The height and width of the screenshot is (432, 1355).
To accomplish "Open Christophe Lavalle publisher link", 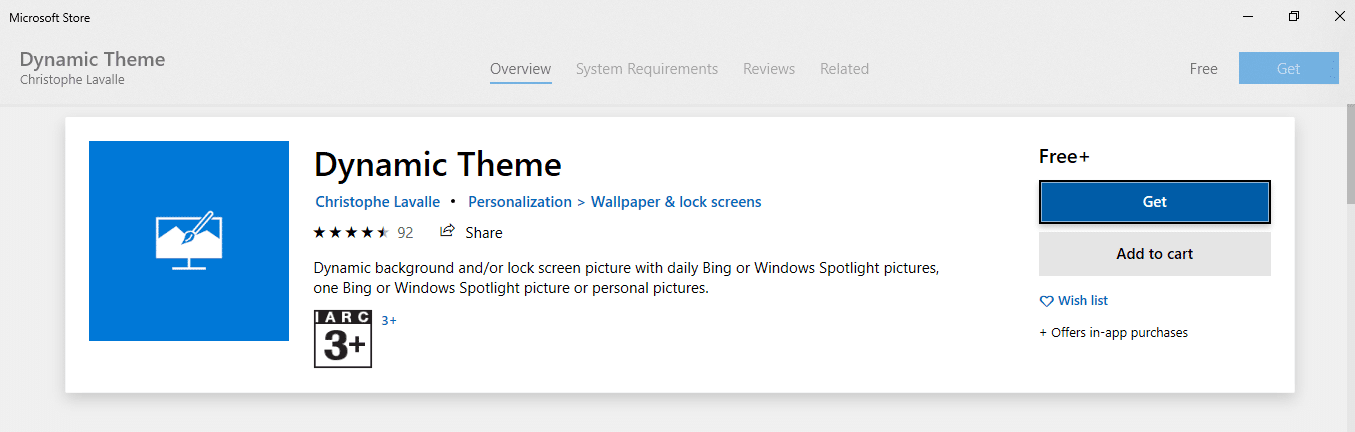I will click(x=378, y=202).
